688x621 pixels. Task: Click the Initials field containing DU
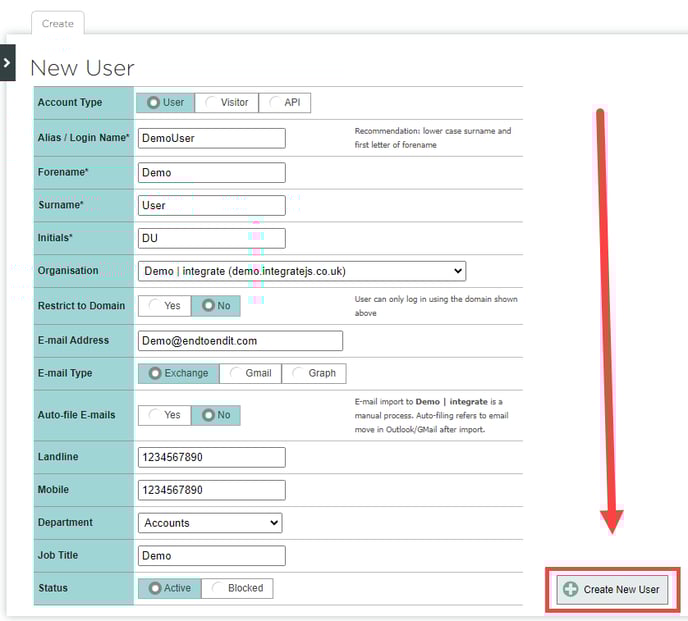tap(211, 239)
